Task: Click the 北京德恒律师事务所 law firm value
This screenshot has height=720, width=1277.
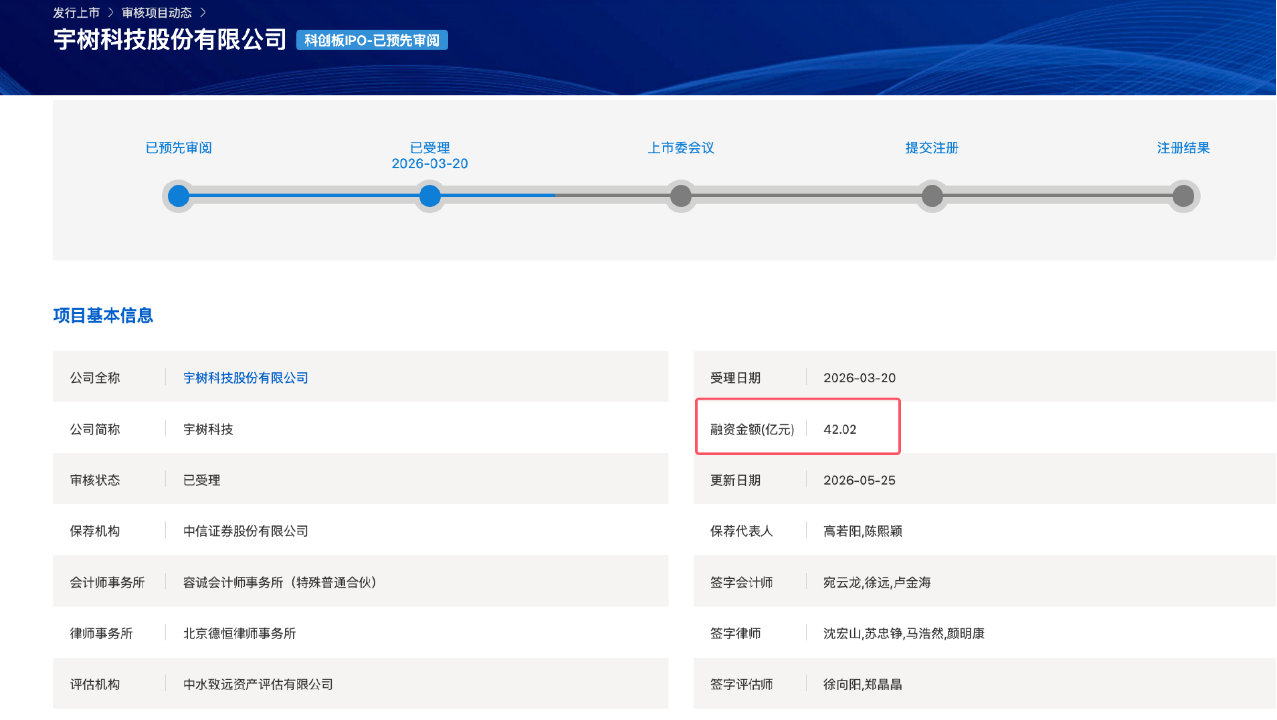Action: (x=240, y=633)
